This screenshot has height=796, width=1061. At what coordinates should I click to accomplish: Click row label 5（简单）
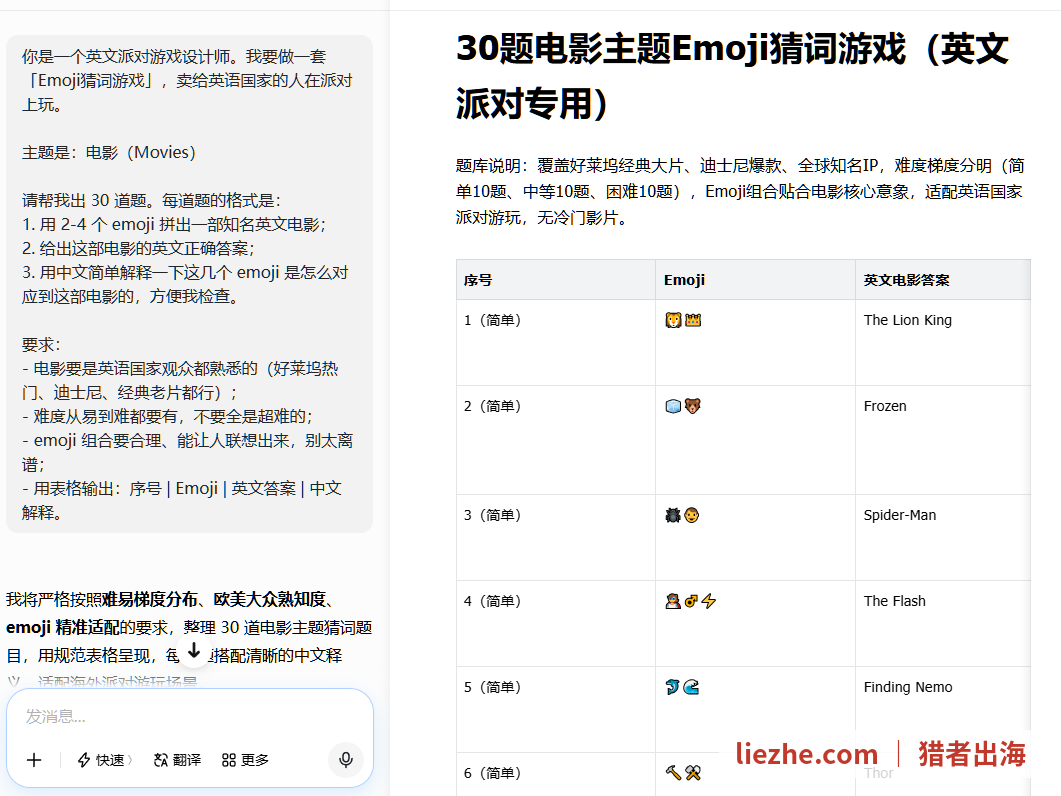493,687
